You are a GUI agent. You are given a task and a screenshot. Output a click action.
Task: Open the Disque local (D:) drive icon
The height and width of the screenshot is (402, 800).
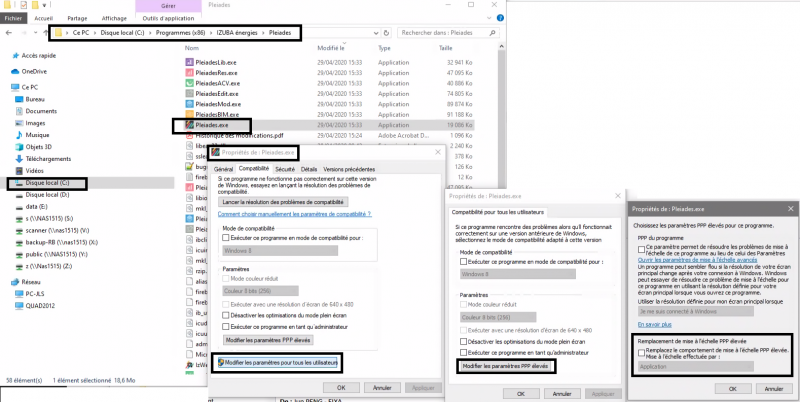[19, 195]
